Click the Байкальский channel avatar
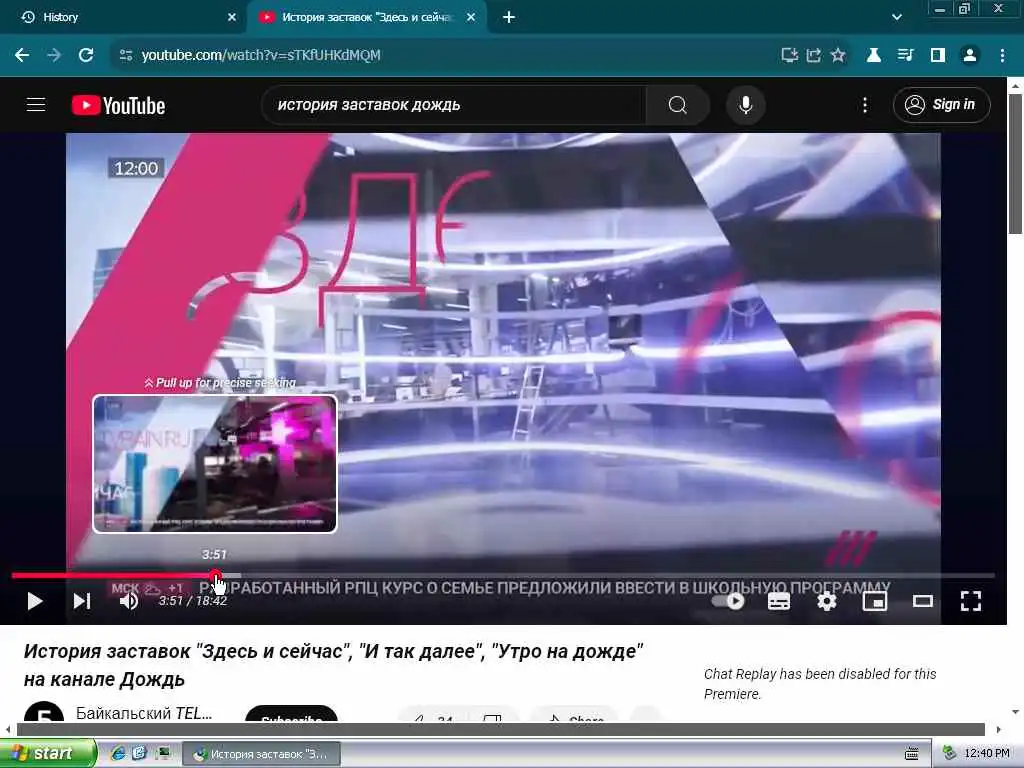Viewport: 1024px width, 768px height. click(x=44, y=712)
